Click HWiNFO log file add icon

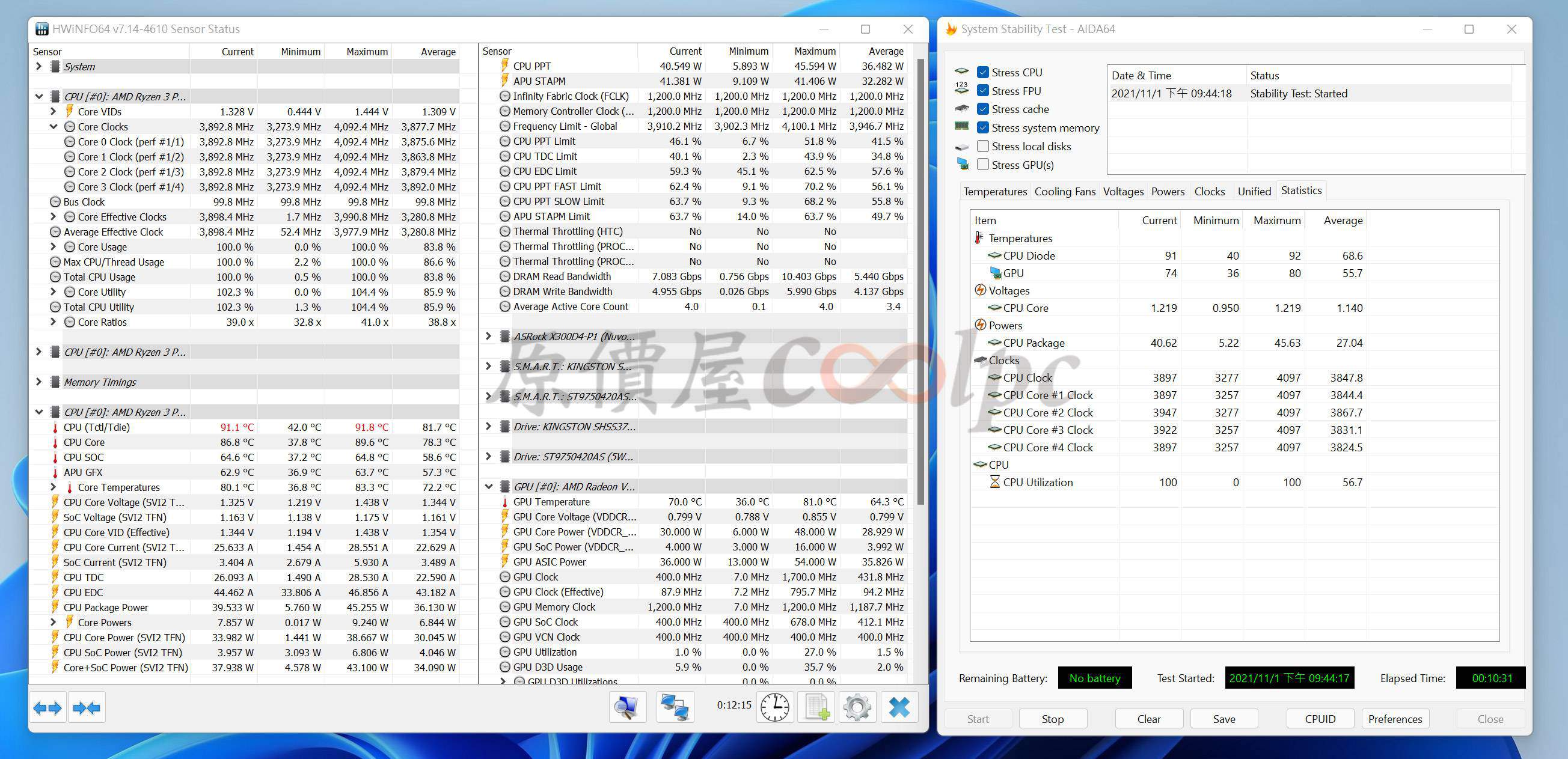816,707
